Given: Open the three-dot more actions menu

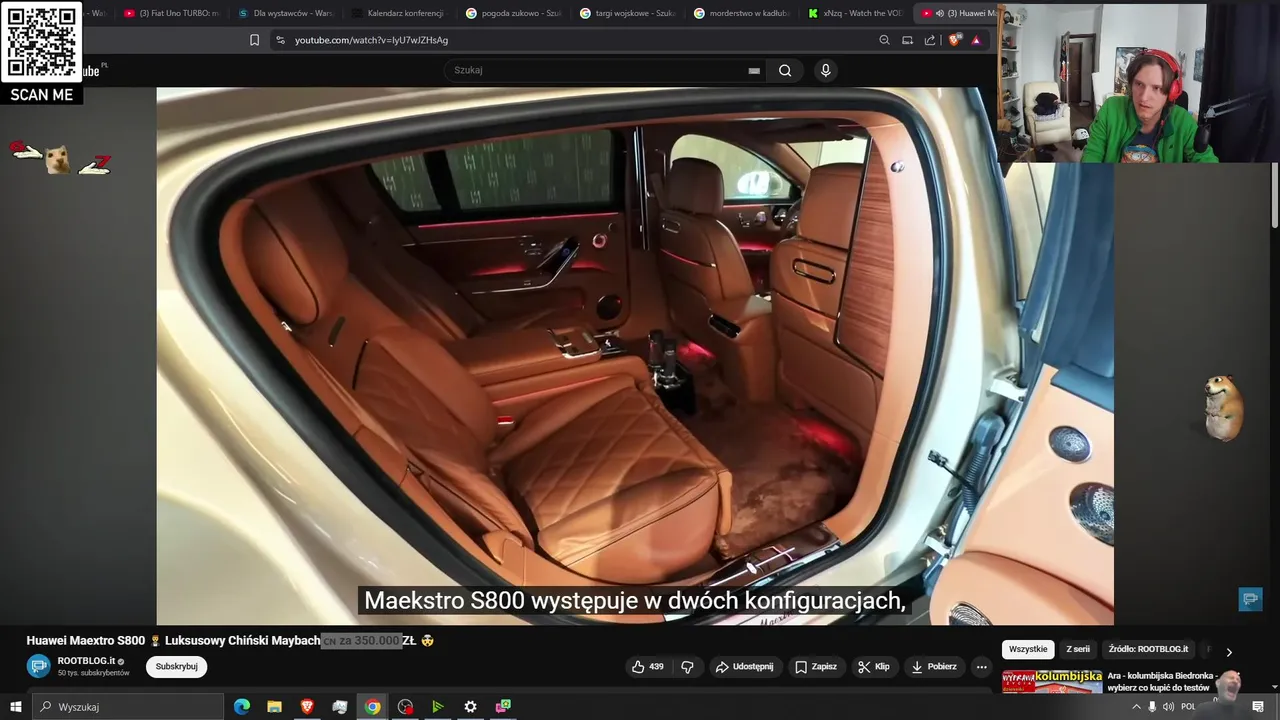Looking at the screenshot, I should (981, 667).
